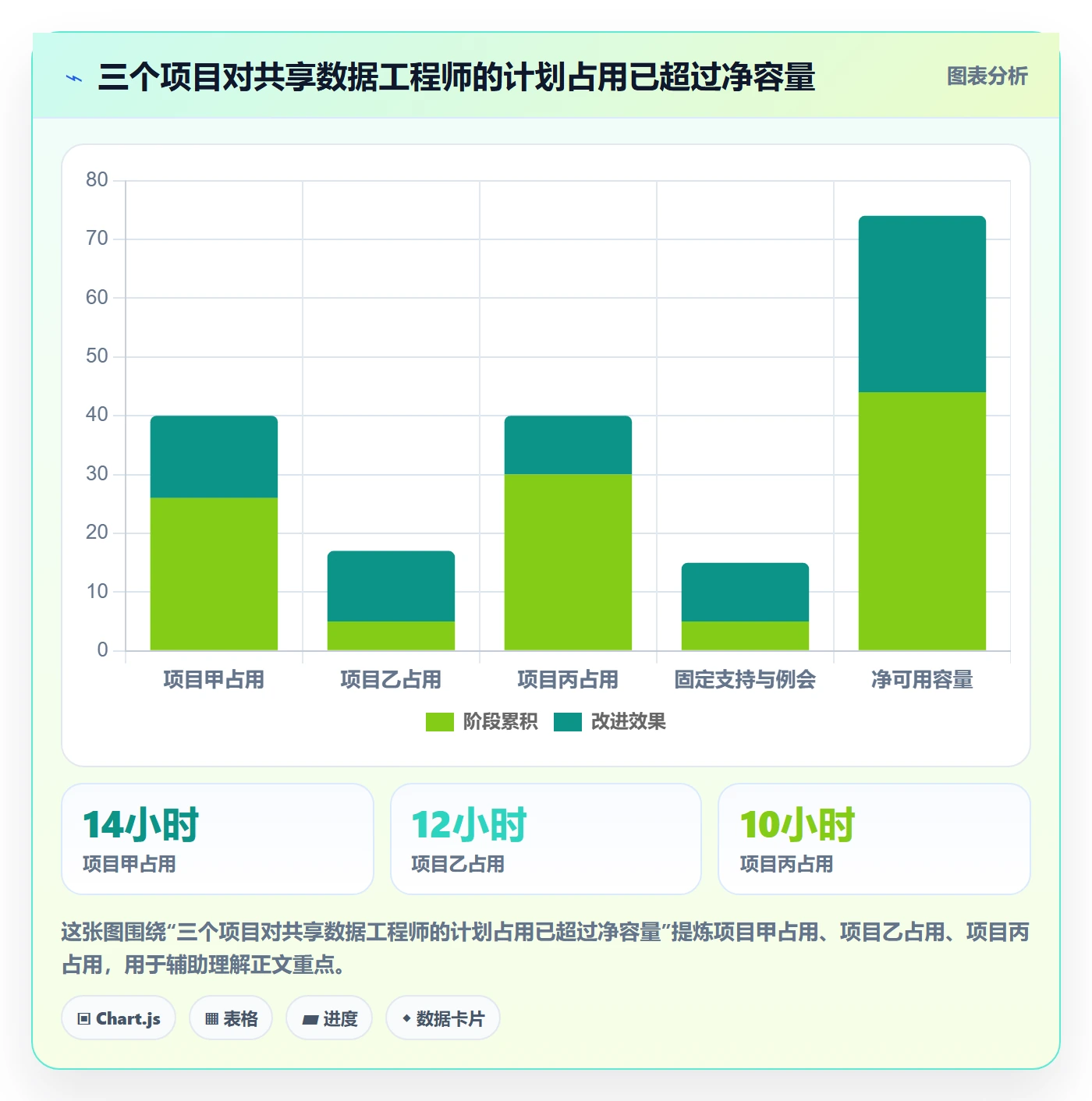
Task: Click the y-axis tick label 0
Action: point(102,650)
